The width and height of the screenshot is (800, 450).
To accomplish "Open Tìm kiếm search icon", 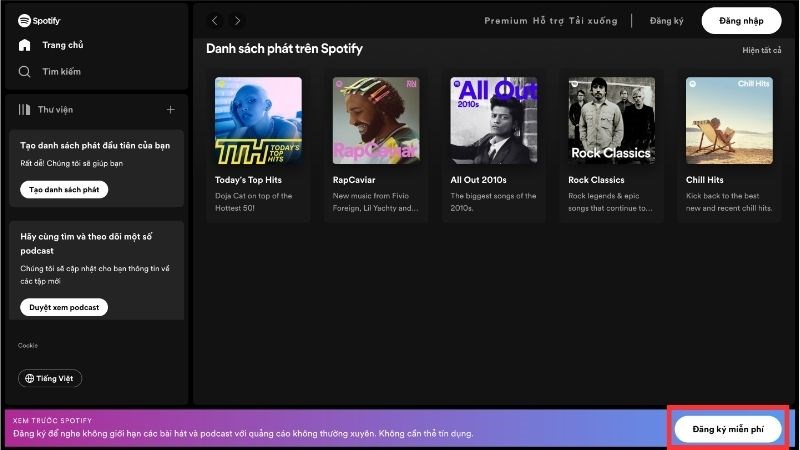I will tap(24, 71).
